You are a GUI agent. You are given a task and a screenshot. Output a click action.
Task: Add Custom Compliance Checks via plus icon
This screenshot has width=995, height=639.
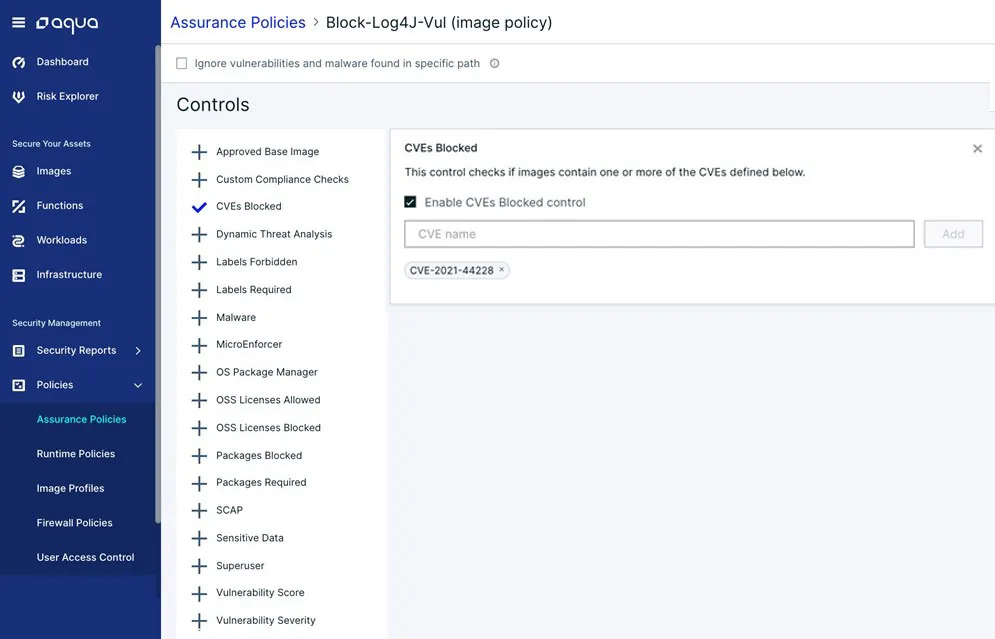199,180
